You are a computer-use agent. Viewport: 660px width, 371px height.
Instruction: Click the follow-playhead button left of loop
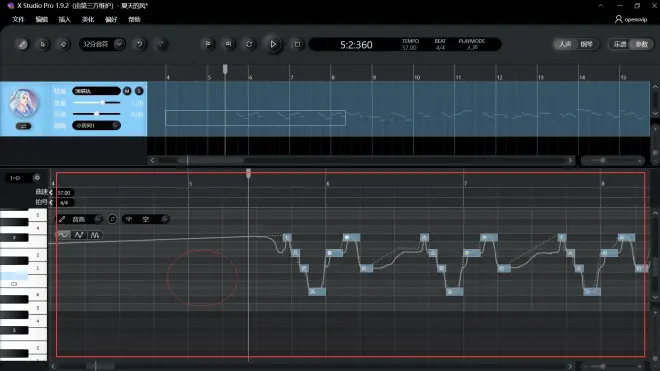229,44
